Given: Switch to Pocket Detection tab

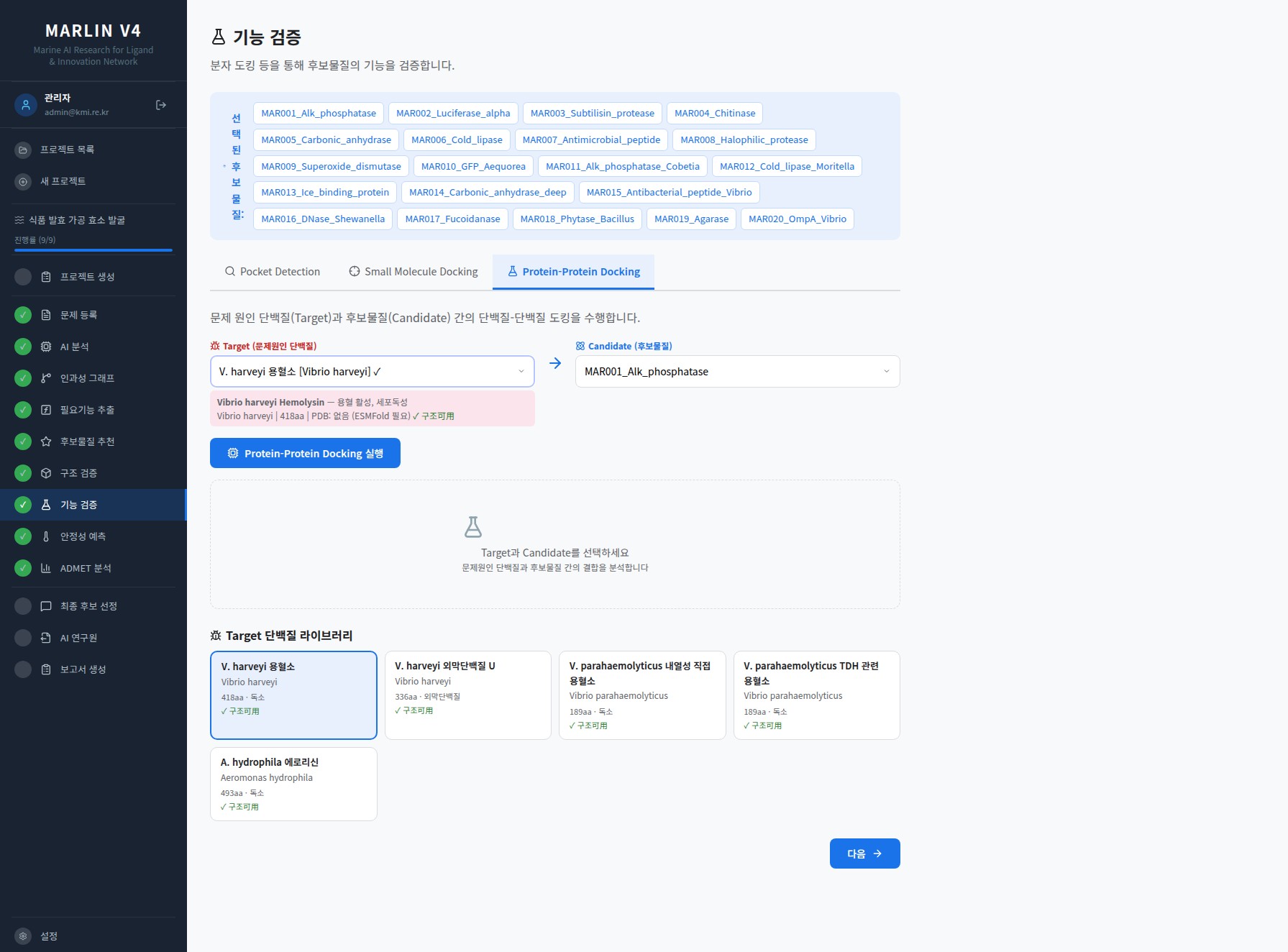Looking at the screenshot, I should click(x=273, y=272).
